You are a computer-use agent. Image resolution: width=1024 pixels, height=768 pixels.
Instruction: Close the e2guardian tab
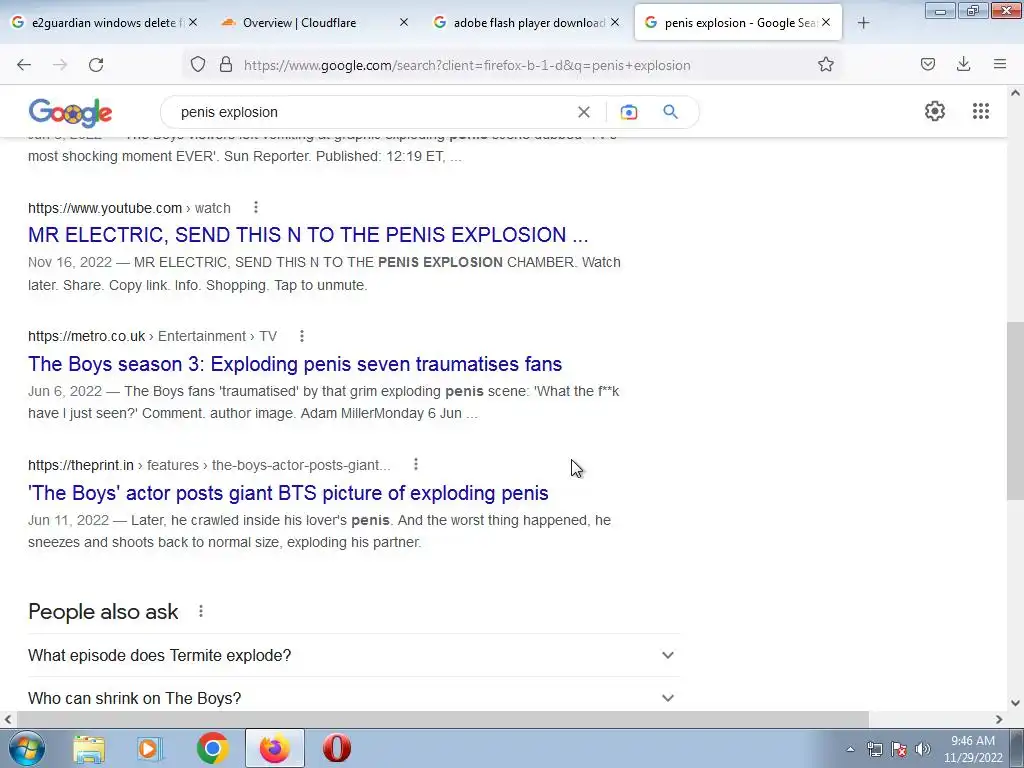click(x=193, y=22)
